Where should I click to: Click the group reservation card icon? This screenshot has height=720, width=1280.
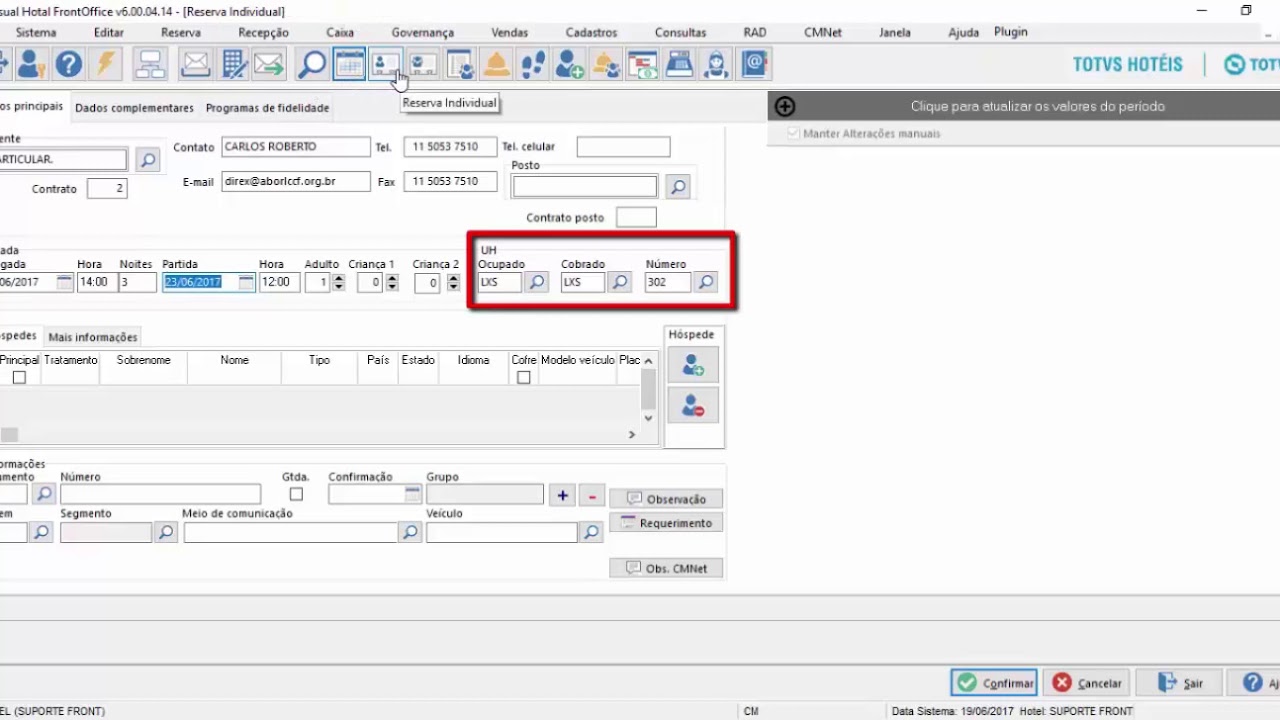tap(422, 64)
